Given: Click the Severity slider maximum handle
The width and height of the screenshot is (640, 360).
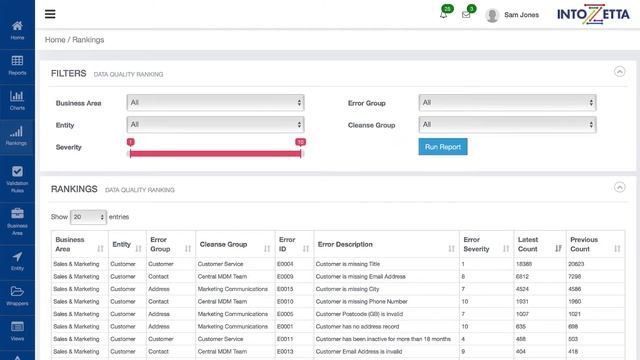Looking at the screenshot, I should pos(300,142).
